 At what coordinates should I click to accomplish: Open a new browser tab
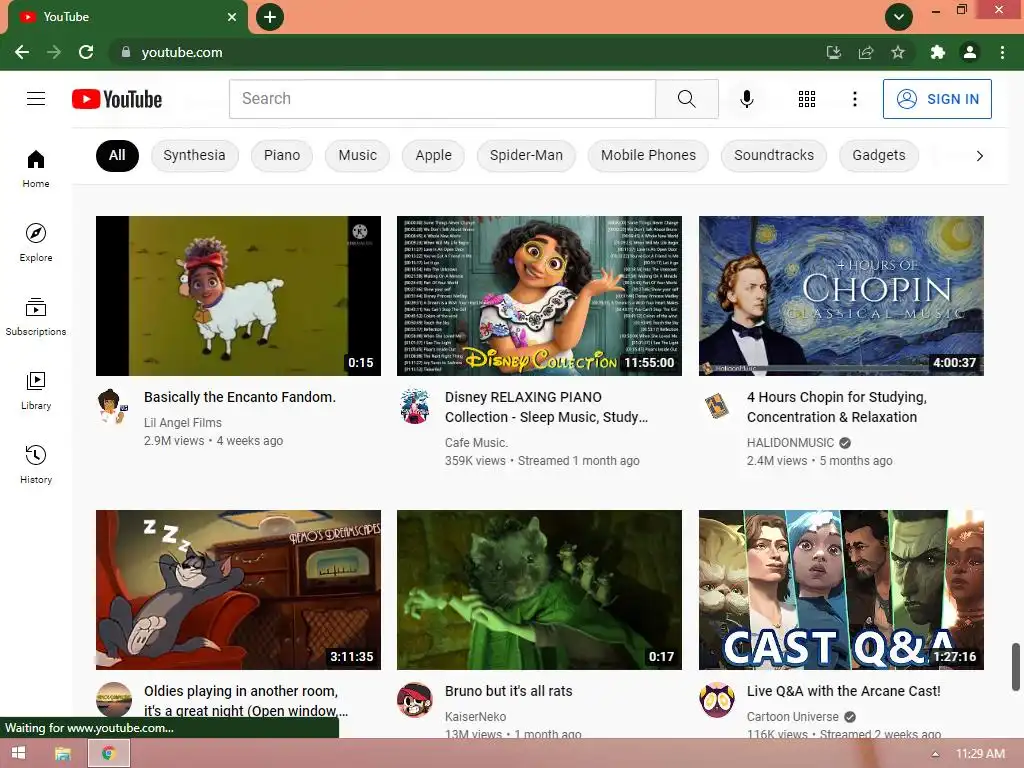click(x=270, y=17)
